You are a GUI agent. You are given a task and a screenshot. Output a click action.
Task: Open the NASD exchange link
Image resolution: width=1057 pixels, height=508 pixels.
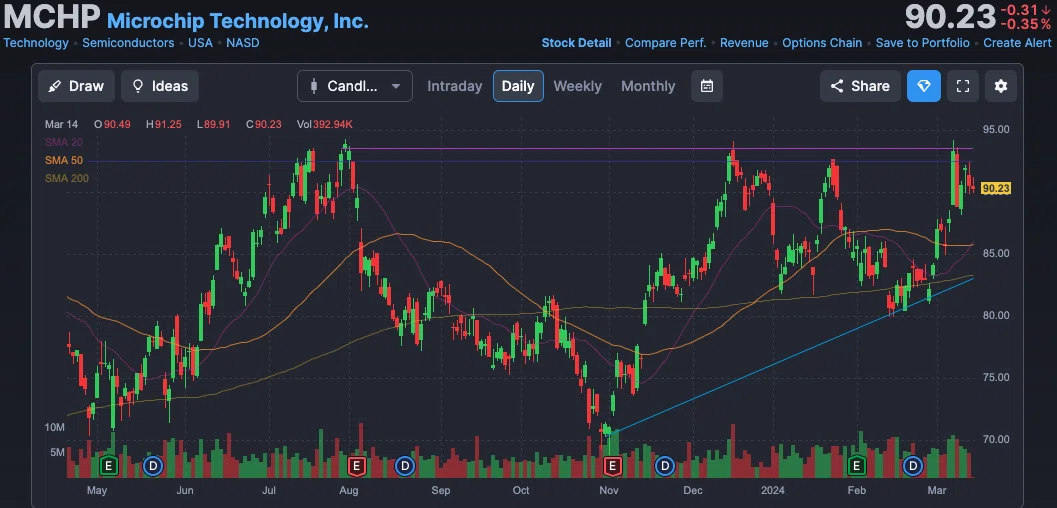pyautogui.click(x=243, y=42)
